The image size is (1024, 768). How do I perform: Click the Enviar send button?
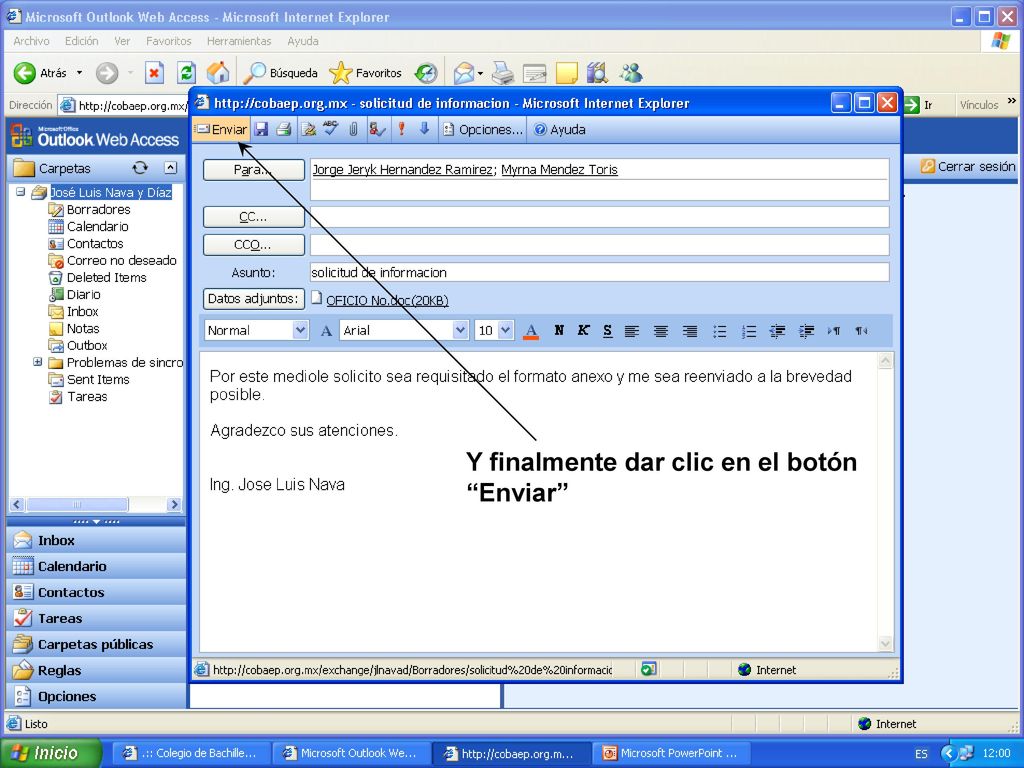coord(222,129)
